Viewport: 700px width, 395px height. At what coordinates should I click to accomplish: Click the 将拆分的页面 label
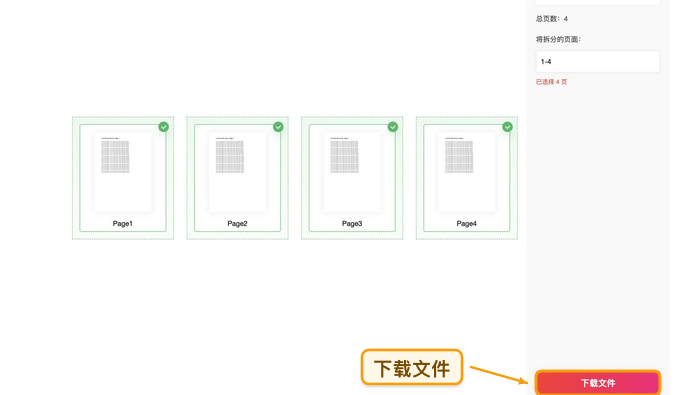tap(558, 39)
